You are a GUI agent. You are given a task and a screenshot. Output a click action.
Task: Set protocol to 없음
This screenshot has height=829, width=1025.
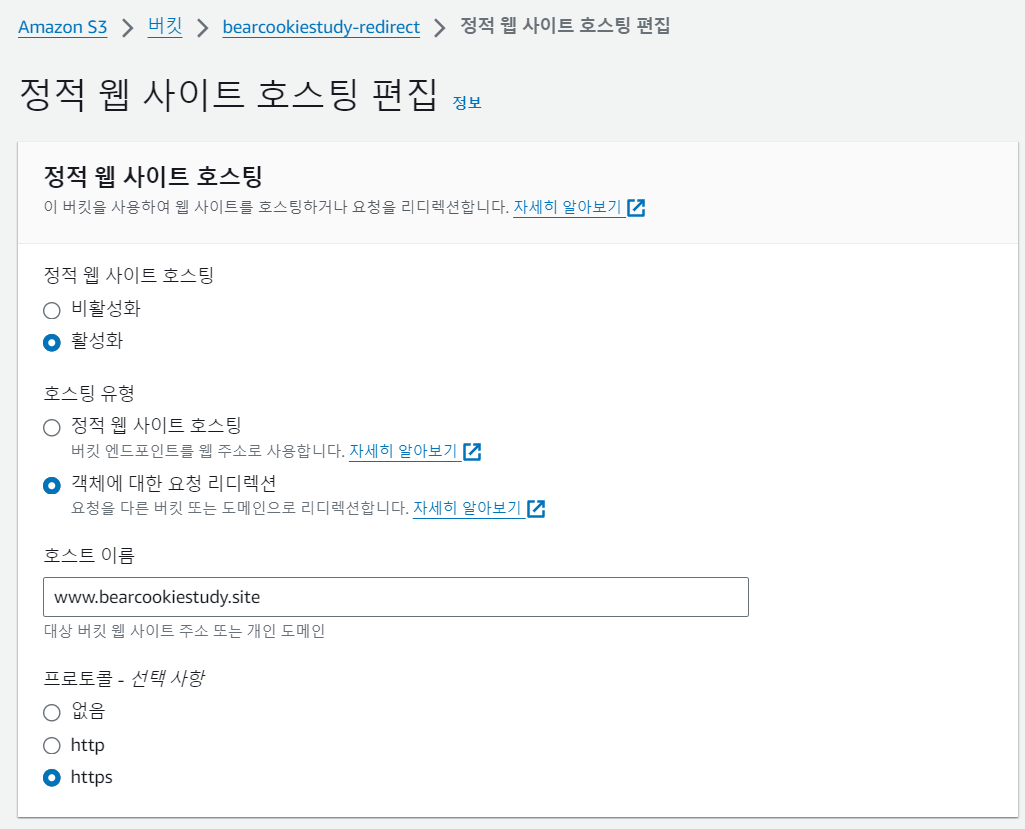[x=52, y=712]
